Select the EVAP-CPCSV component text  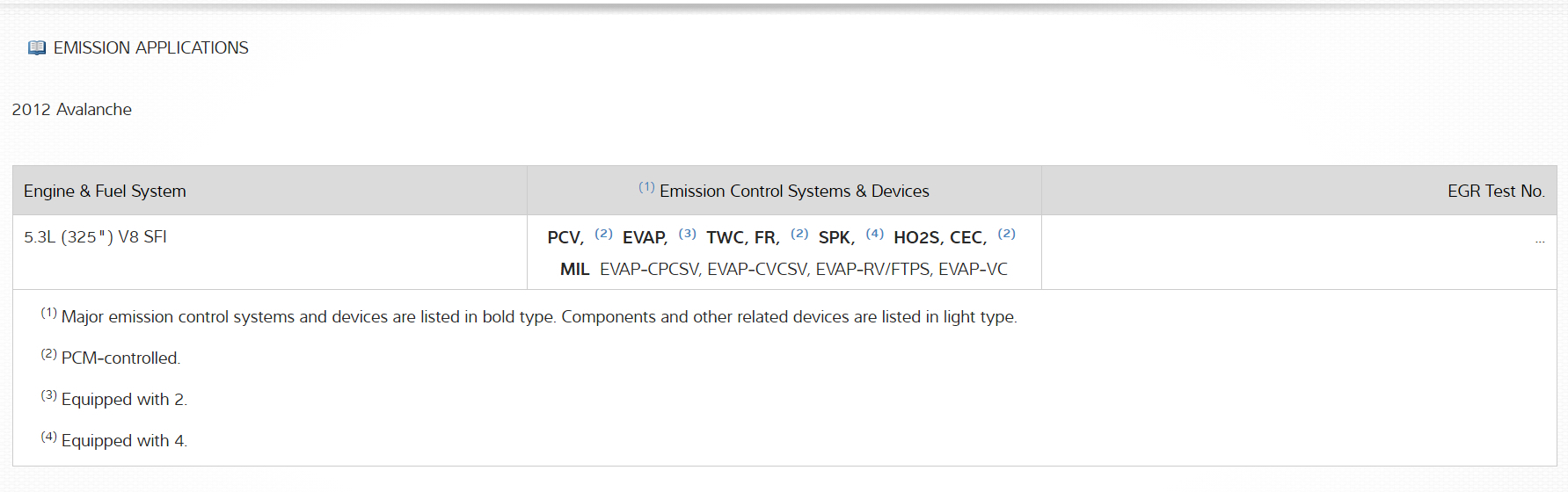coord(650,269)
